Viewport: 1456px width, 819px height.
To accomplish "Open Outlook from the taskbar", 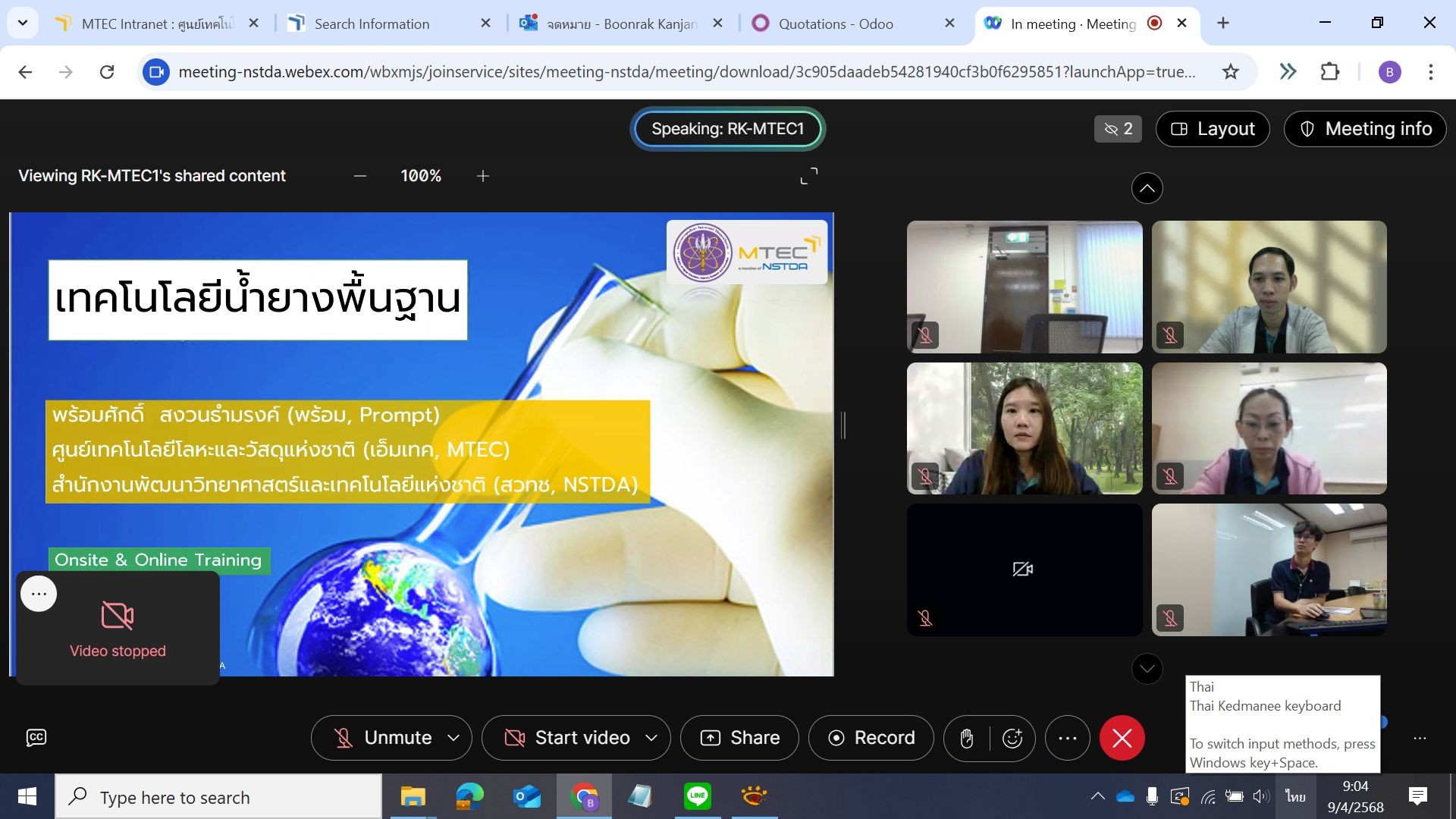I will pyautogui.click(x=527, y=797).
